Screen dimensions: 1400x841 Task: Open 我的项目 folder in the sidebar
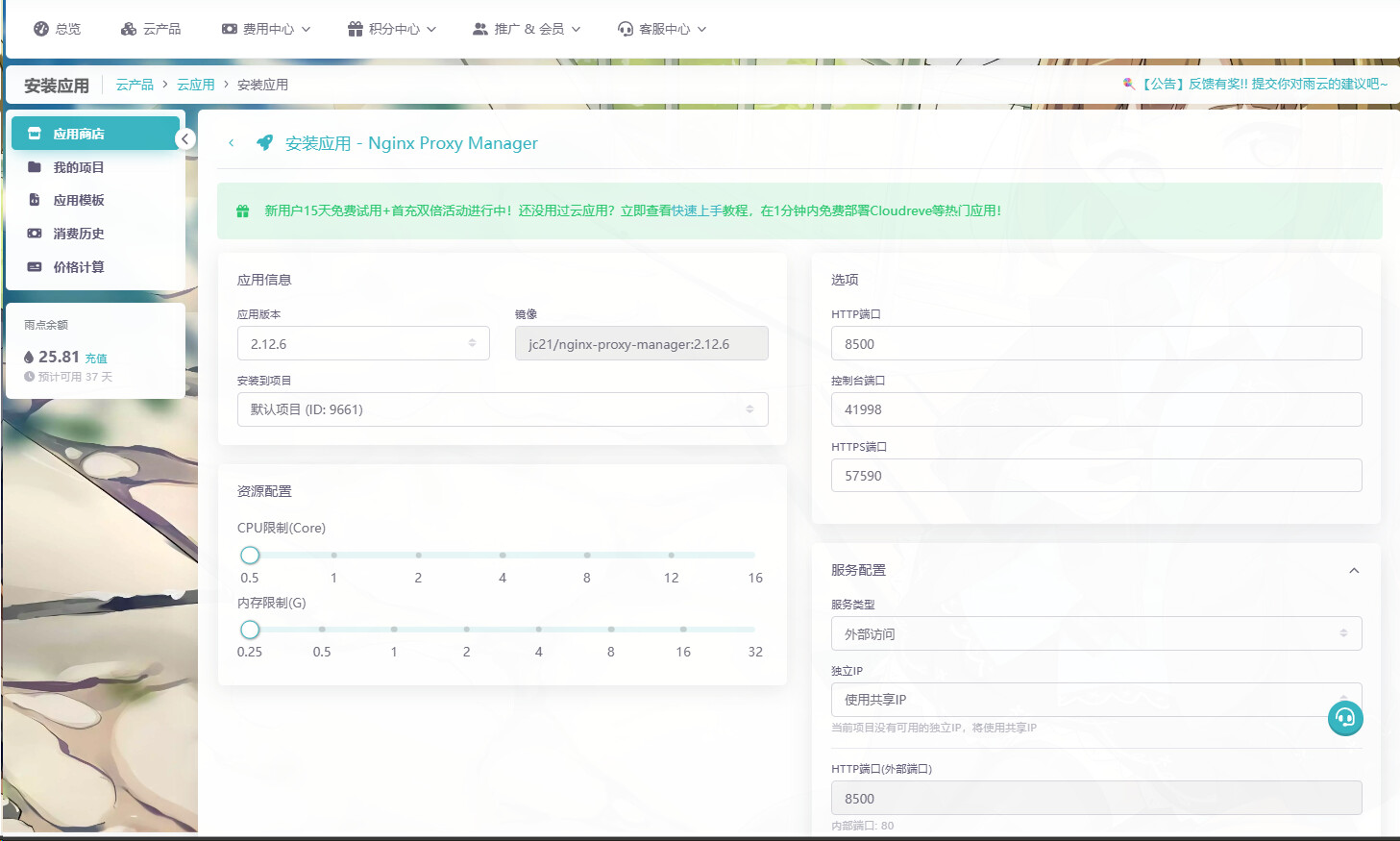coord(78,167)
